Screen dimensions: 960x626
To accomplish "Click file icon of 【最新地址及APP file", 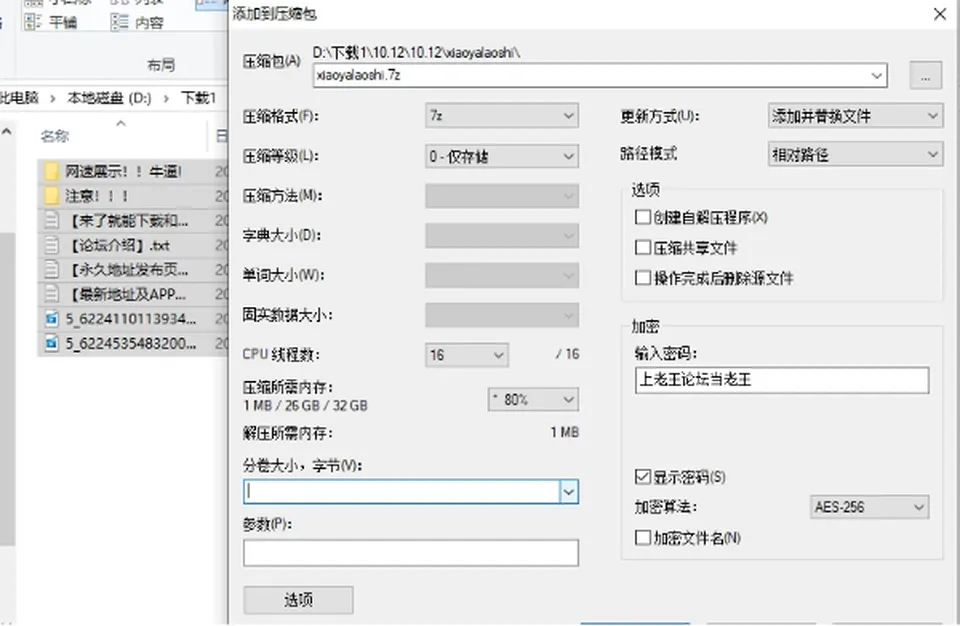I will click(52, 295).
